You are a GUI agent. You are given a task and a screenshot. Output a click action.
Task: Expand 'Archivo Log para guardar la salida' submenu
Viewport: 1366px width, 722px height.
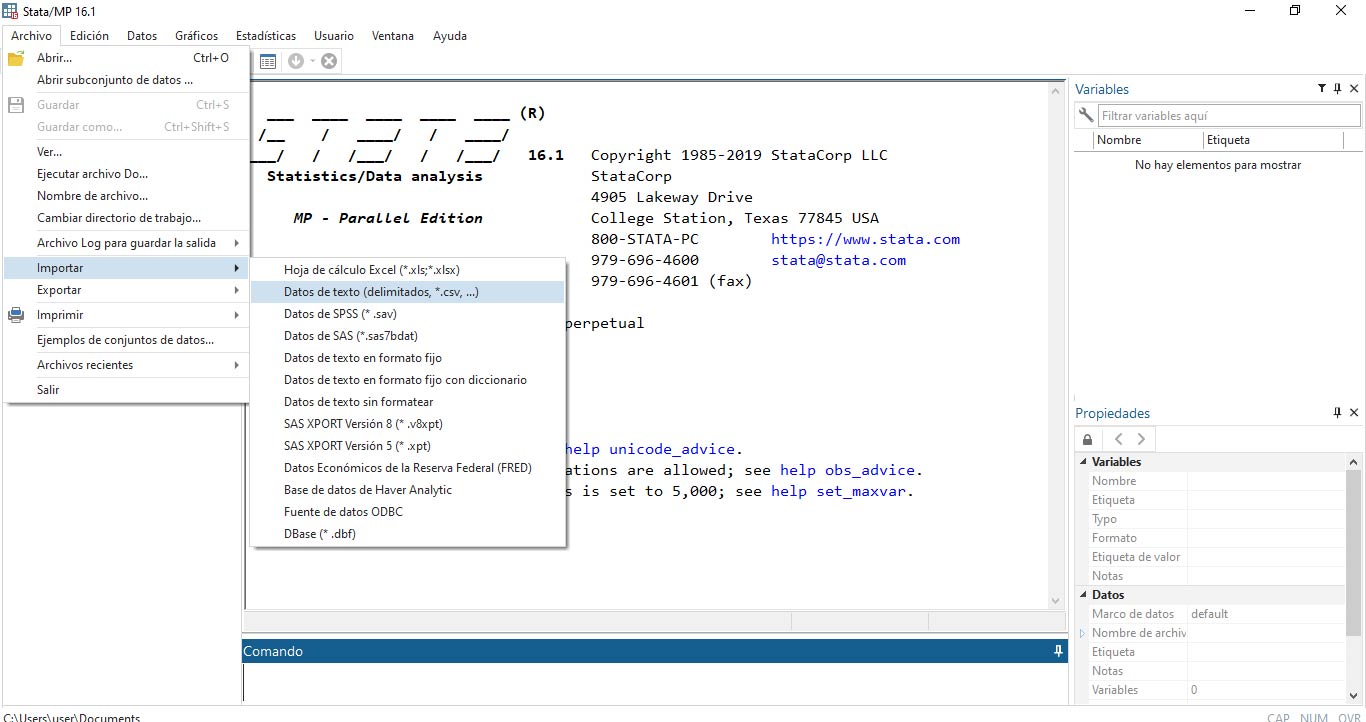coord(126,243)
